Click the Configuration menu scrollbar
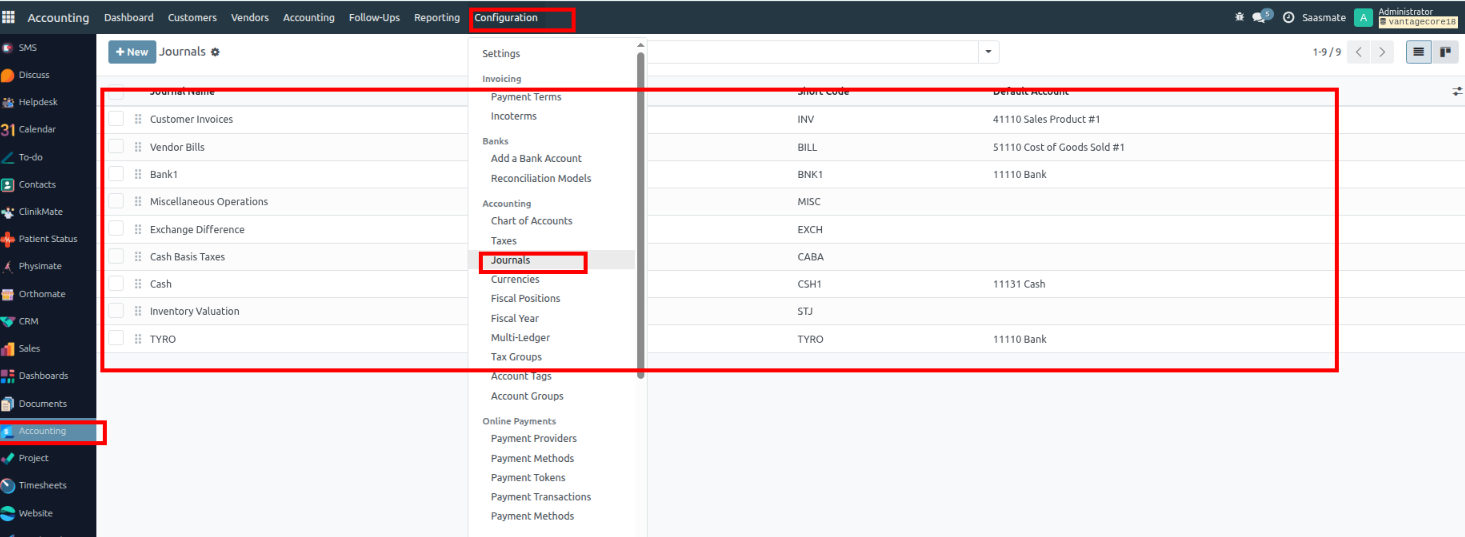This screenshot has width=1465, height=537. [640, 210]
